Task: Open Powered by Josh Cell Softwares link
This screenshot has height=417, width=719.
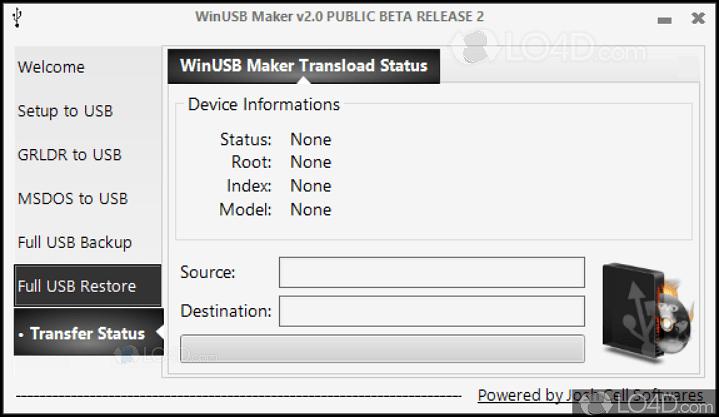Action: (x=590, y=395)
